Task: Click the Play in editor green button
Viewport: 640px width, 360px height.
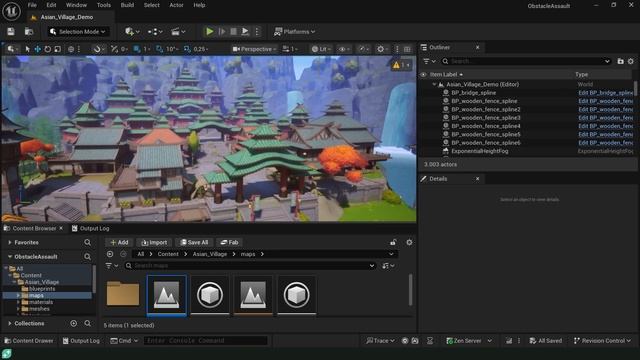Action: tap(209, 31)
